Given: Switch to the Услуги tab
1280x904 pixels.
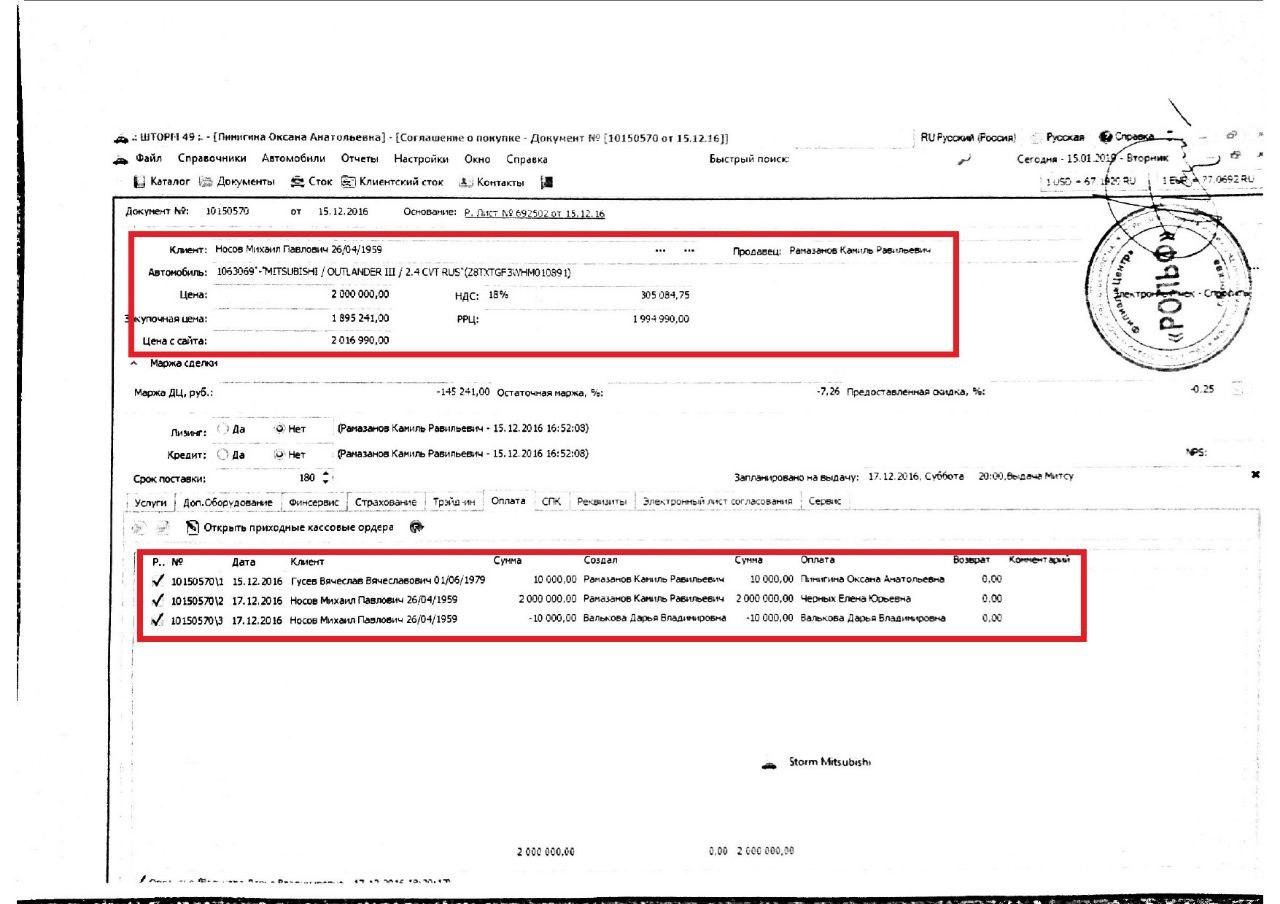Looking at the screenshot, I should [x=151, y=501].
